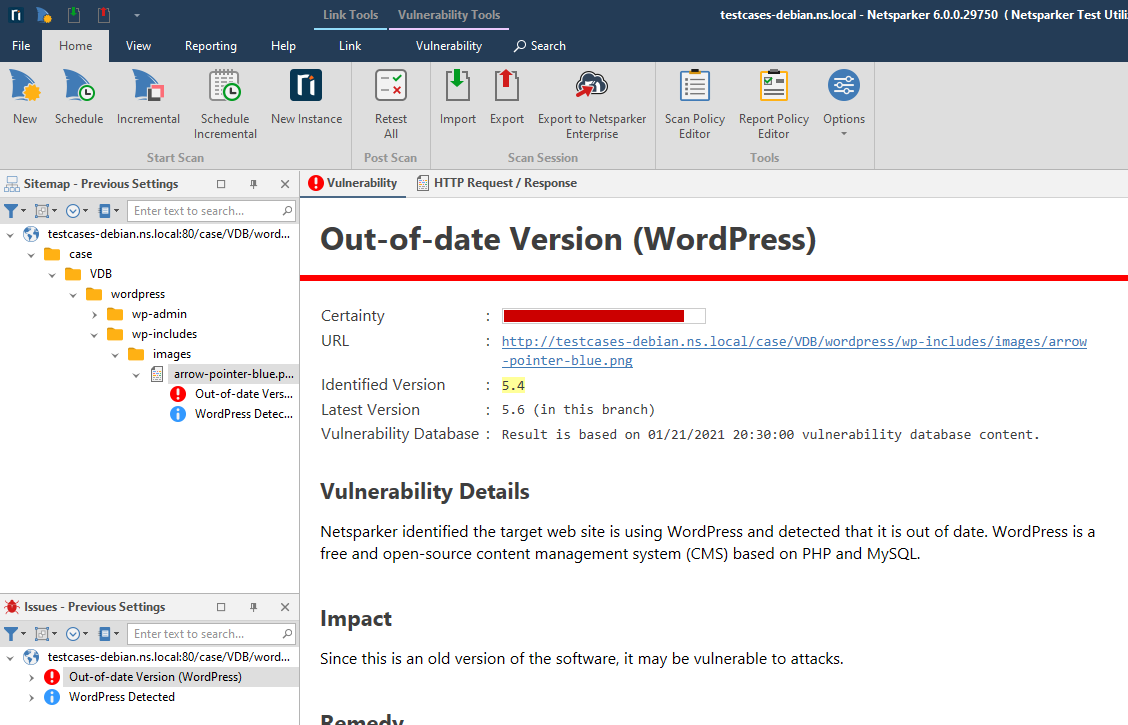Click the Sitemap search text field
The width and height of the screenshot is (1128, 725).
pos(210,210)
